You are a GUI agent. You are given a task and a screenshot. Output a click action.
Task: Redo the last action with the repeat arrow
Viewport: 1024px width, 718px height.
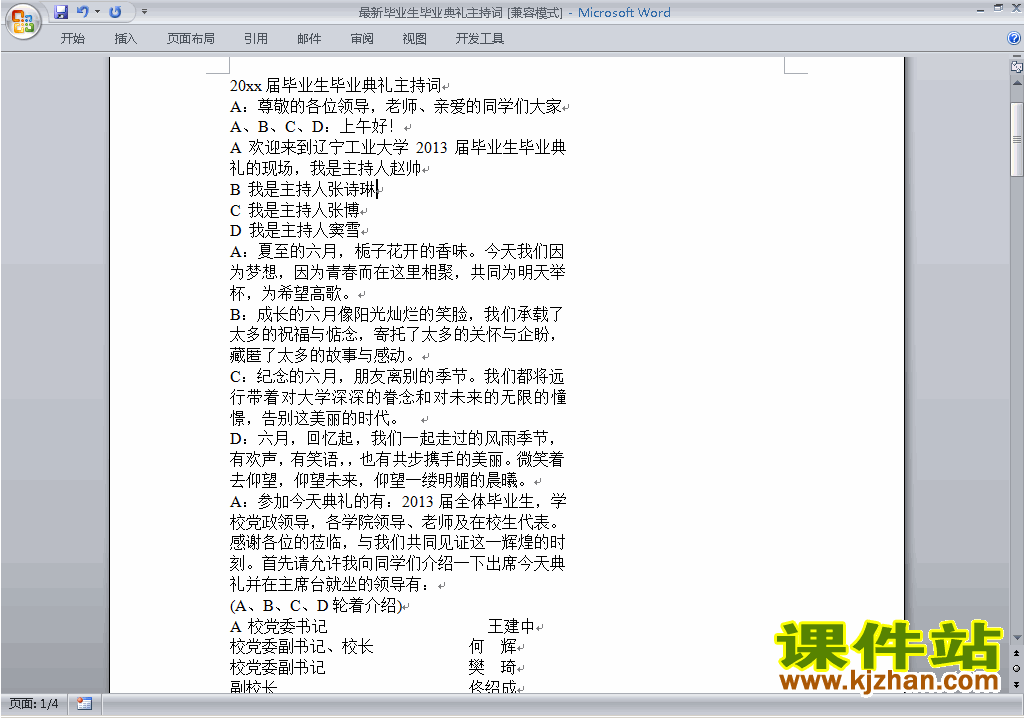point(115,12)
